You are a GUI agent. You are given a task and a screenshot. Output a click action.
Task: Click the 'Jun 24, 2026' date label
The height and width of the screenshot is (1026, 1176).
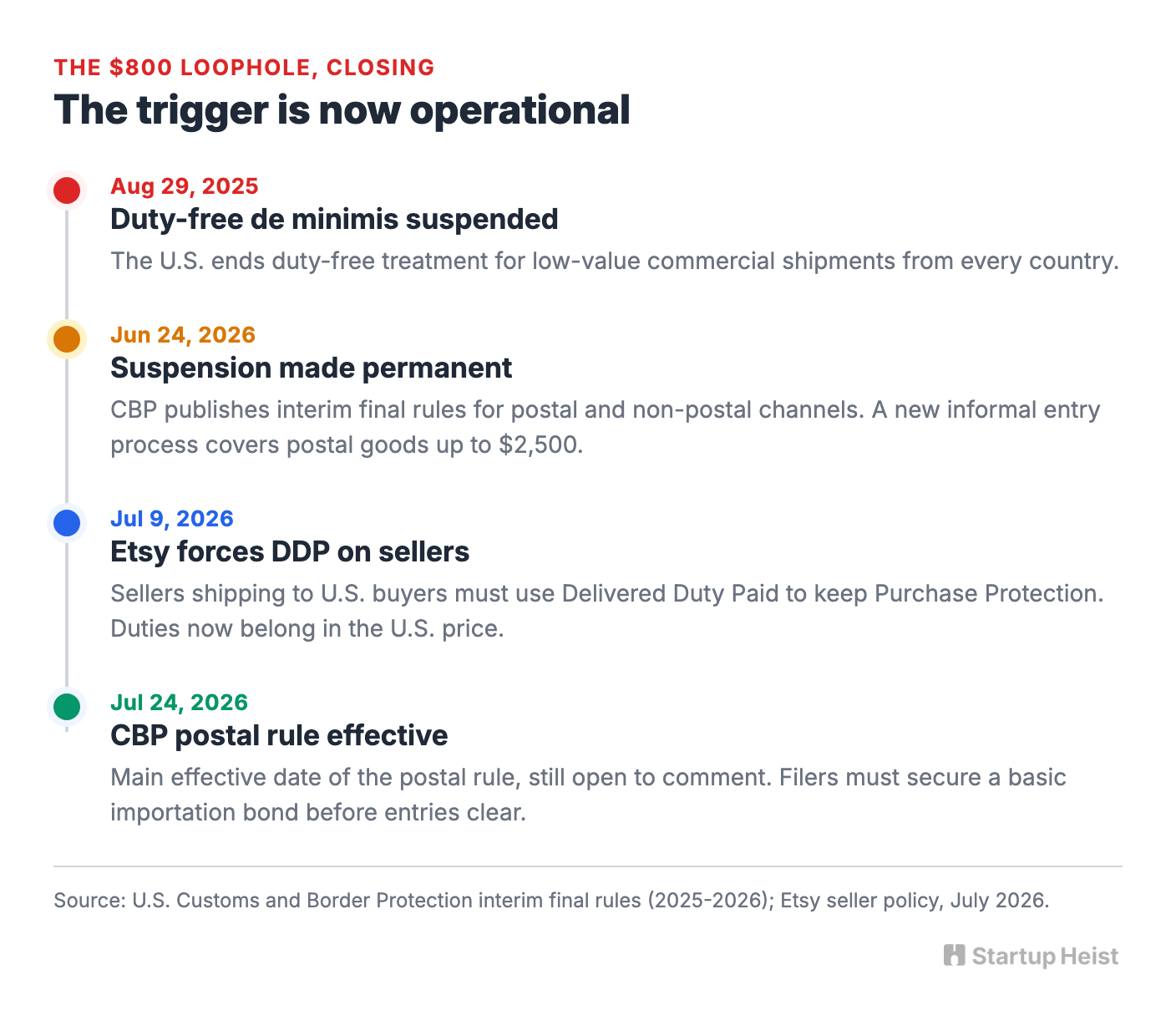pyautogui.click(x=183, y=335)
